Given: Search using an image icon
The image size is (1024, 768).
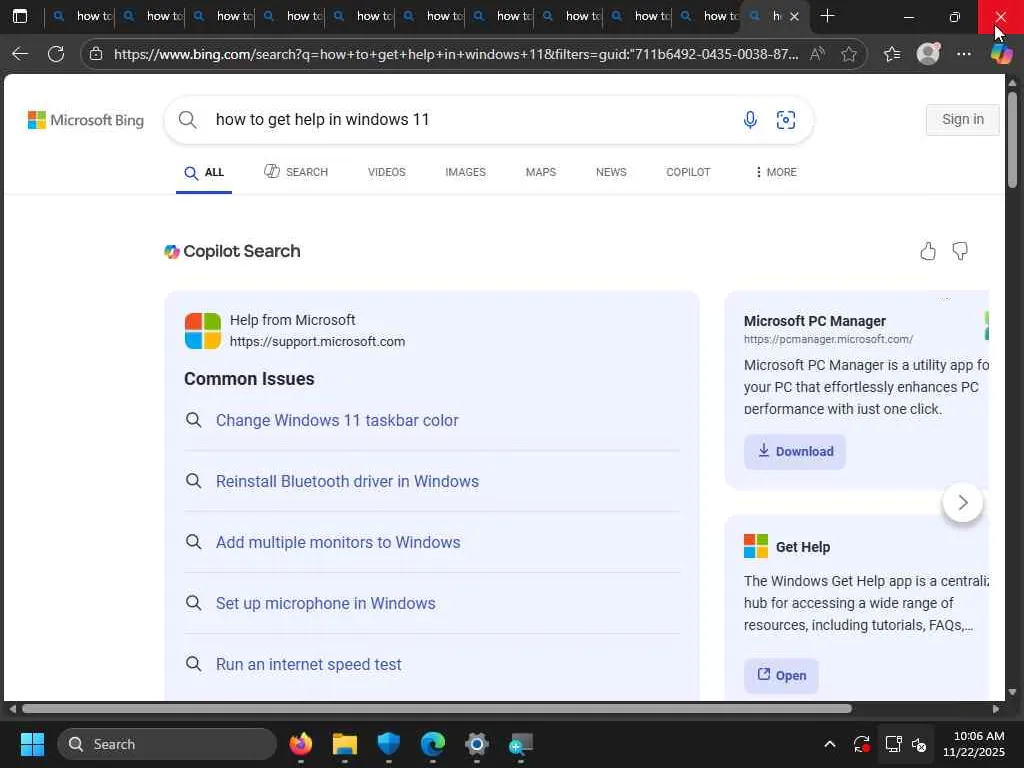Looking at the screenshot, I should pyautogui.click(x=786, y=120).
